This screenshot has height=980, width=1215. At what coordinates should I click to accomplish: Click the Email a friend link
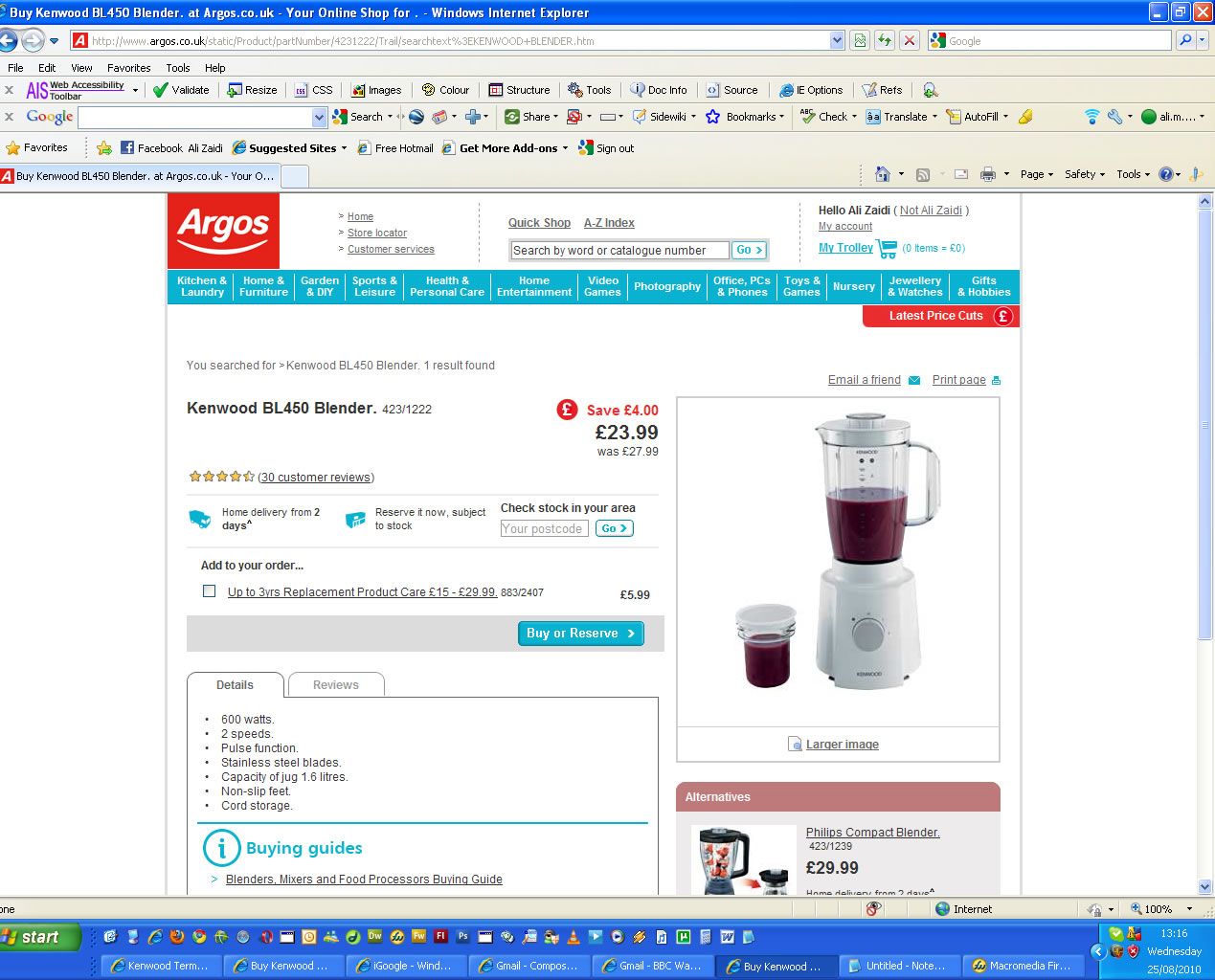(865, 380)
